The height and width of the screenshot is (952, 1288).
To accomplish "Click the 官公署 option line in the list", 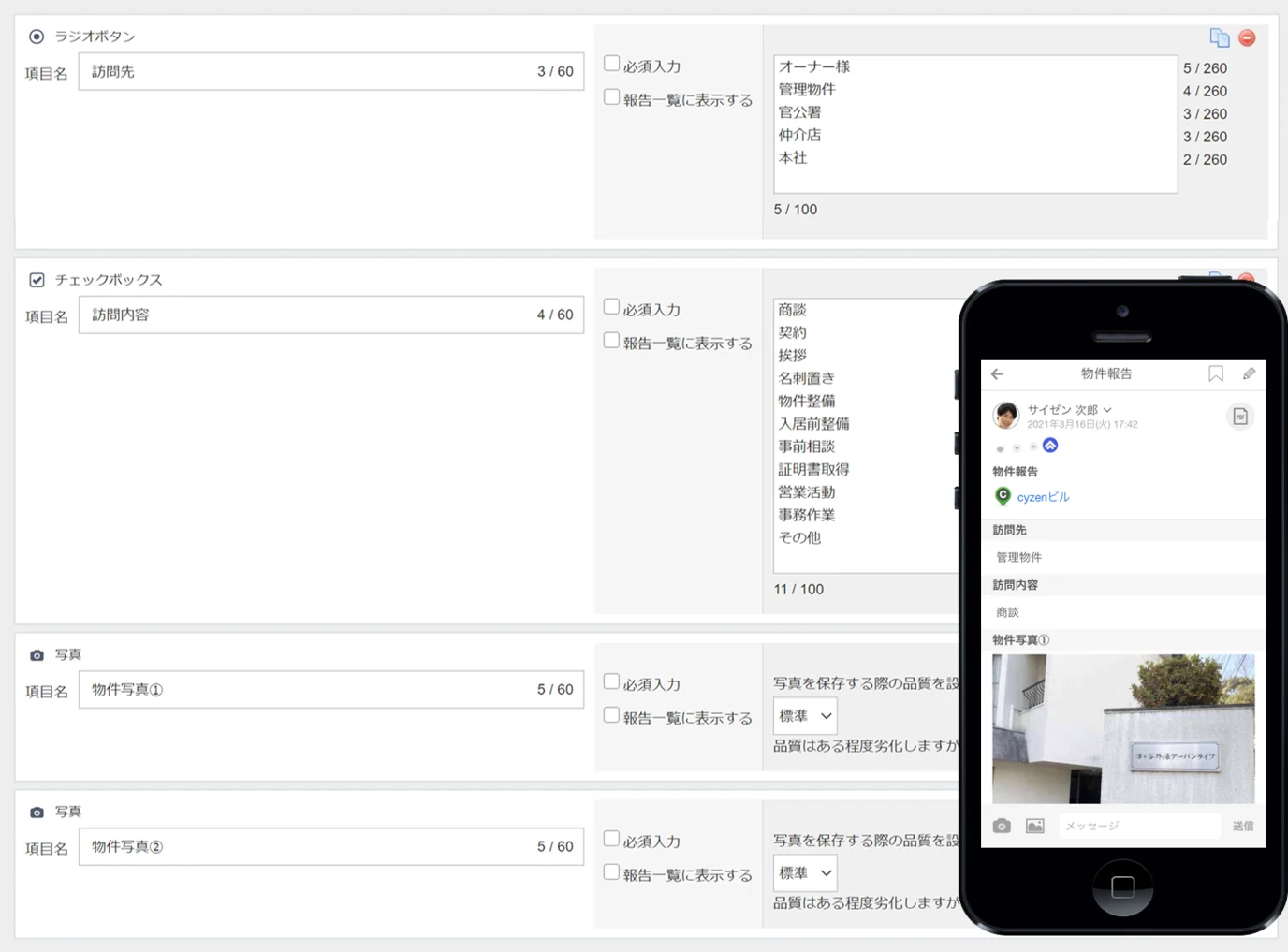I will pyautogui.click(x=799, y=112).
